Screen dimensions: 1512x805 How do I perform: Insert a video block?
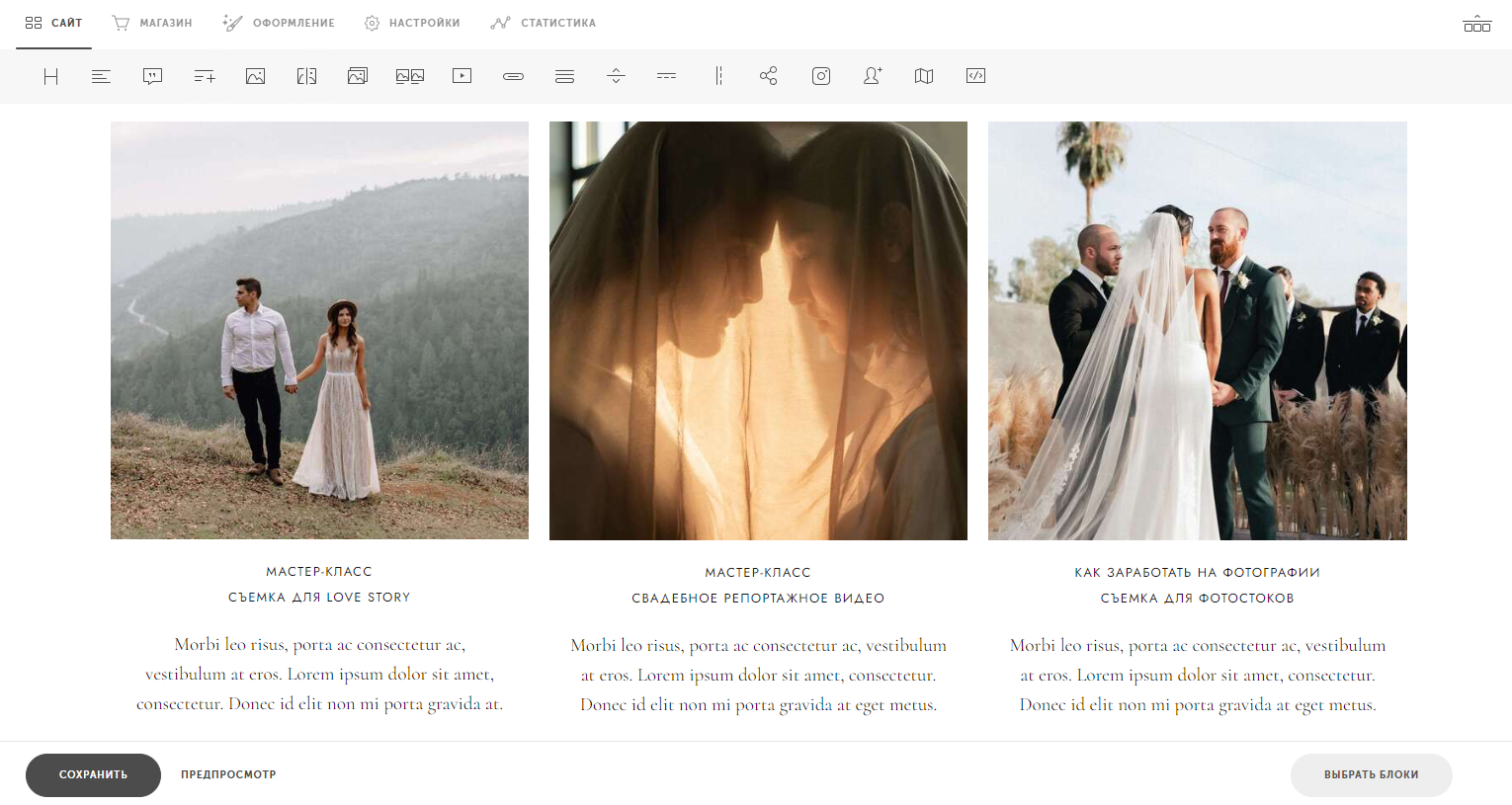point(462,76)
